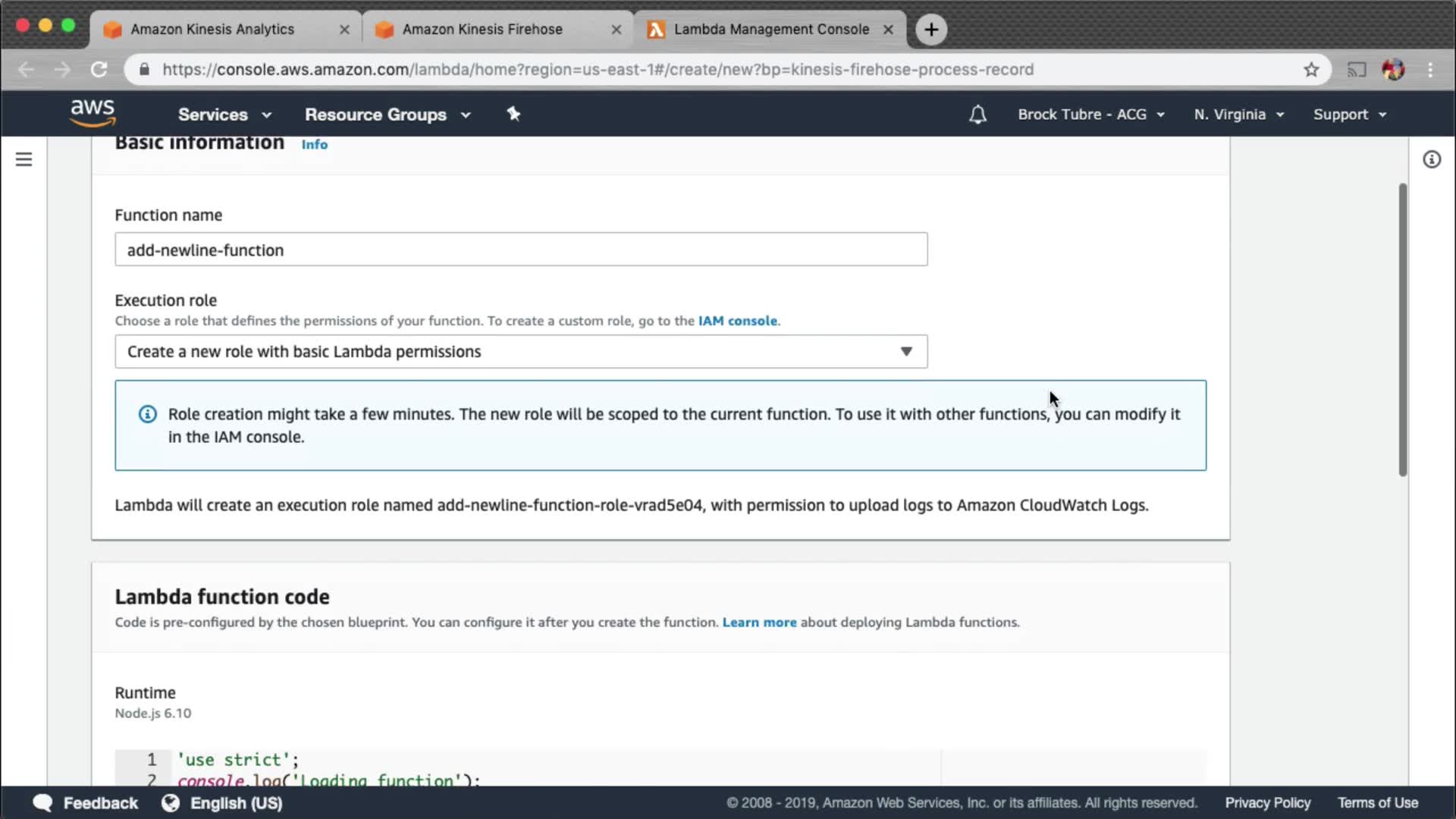The image size is (1456, 819).
Task: Click the Function name input field
Action: click(x=521, y=249)
